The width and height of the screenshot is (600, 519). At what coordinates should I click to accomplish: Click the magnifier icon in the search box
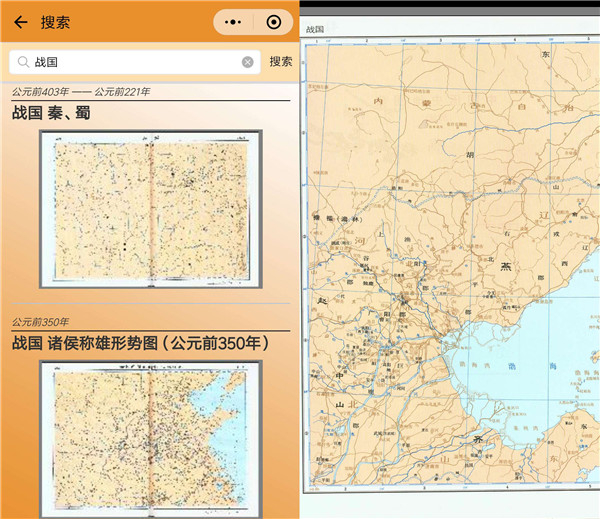click(24, 62)
